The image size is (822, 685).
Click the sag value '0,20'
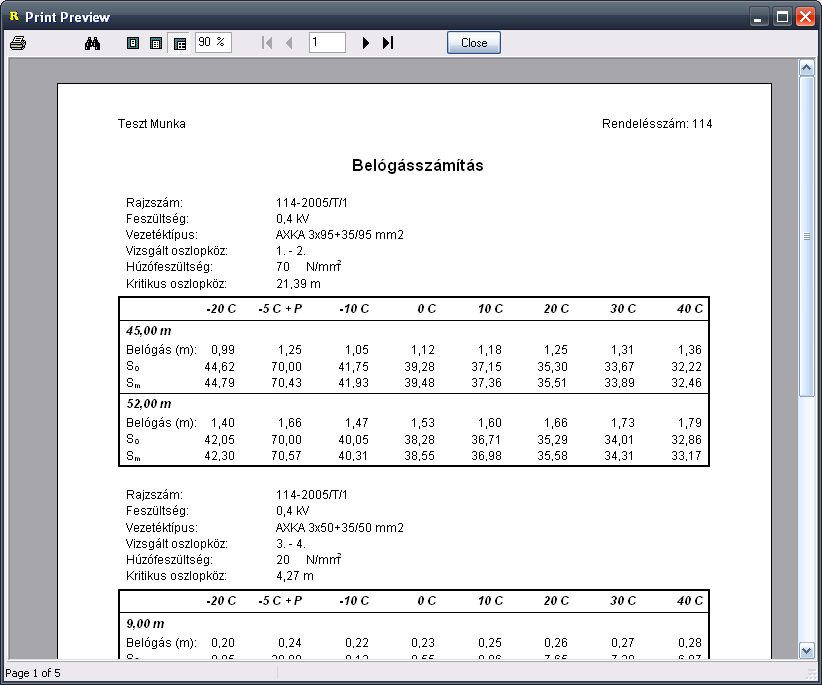pos(223,643)
